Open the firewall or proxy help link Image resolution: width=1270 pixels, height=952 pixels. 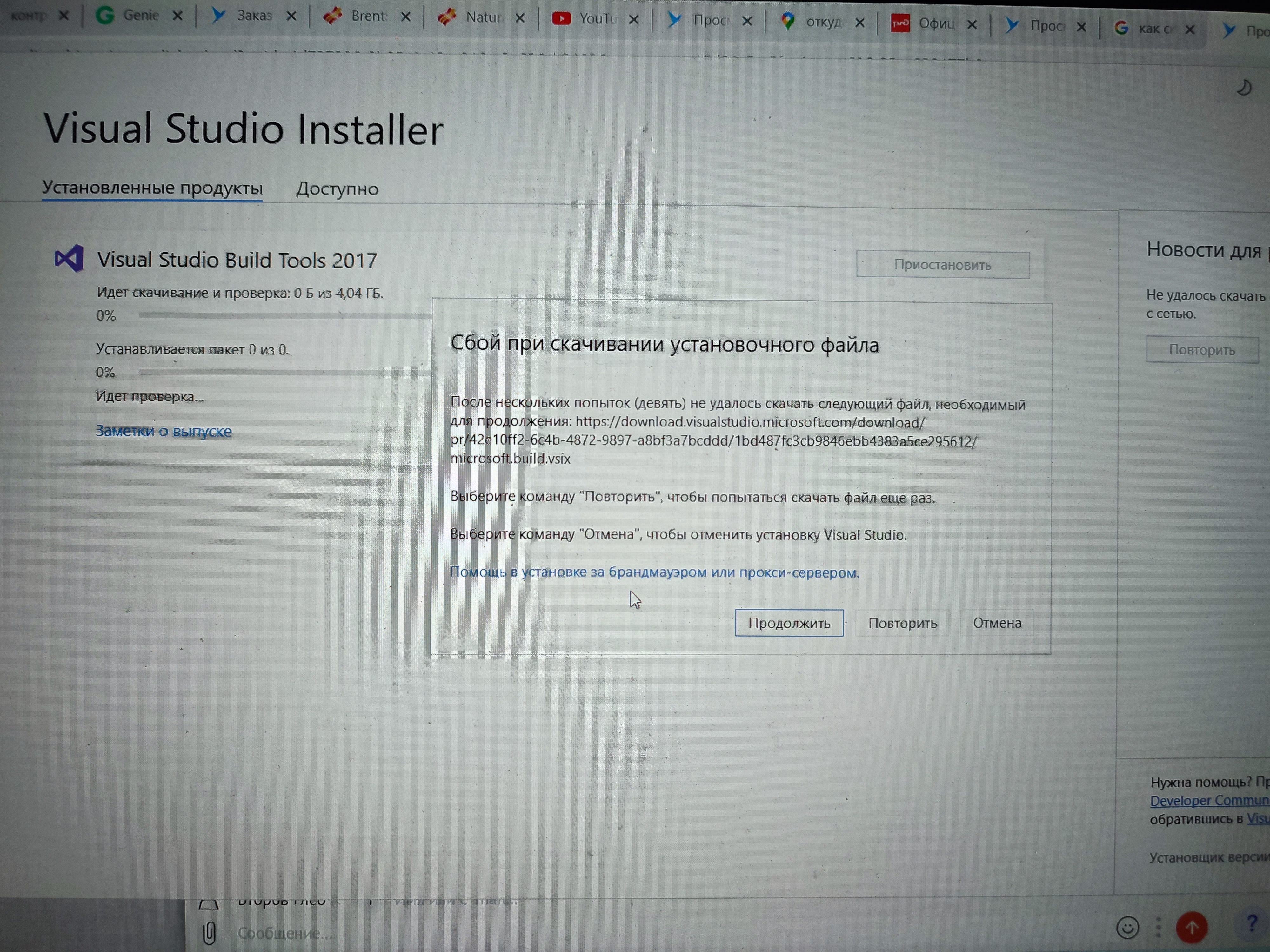point(654,572)
